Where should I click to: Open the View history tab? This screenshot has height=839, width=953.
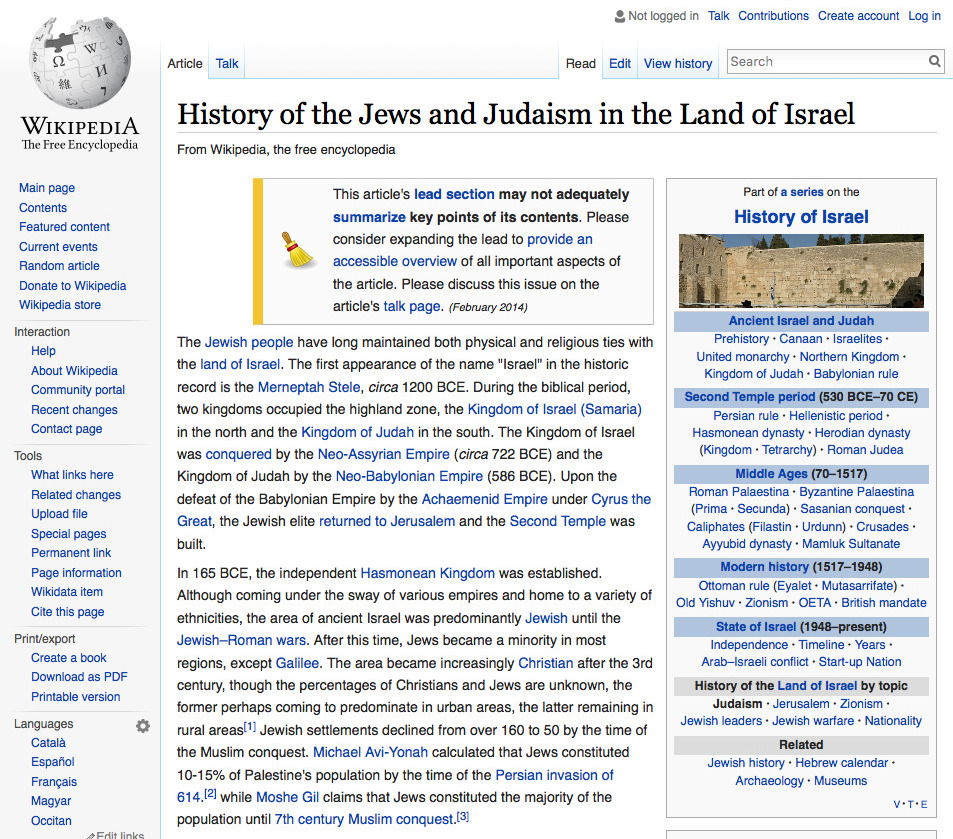[x=677, y=62]
